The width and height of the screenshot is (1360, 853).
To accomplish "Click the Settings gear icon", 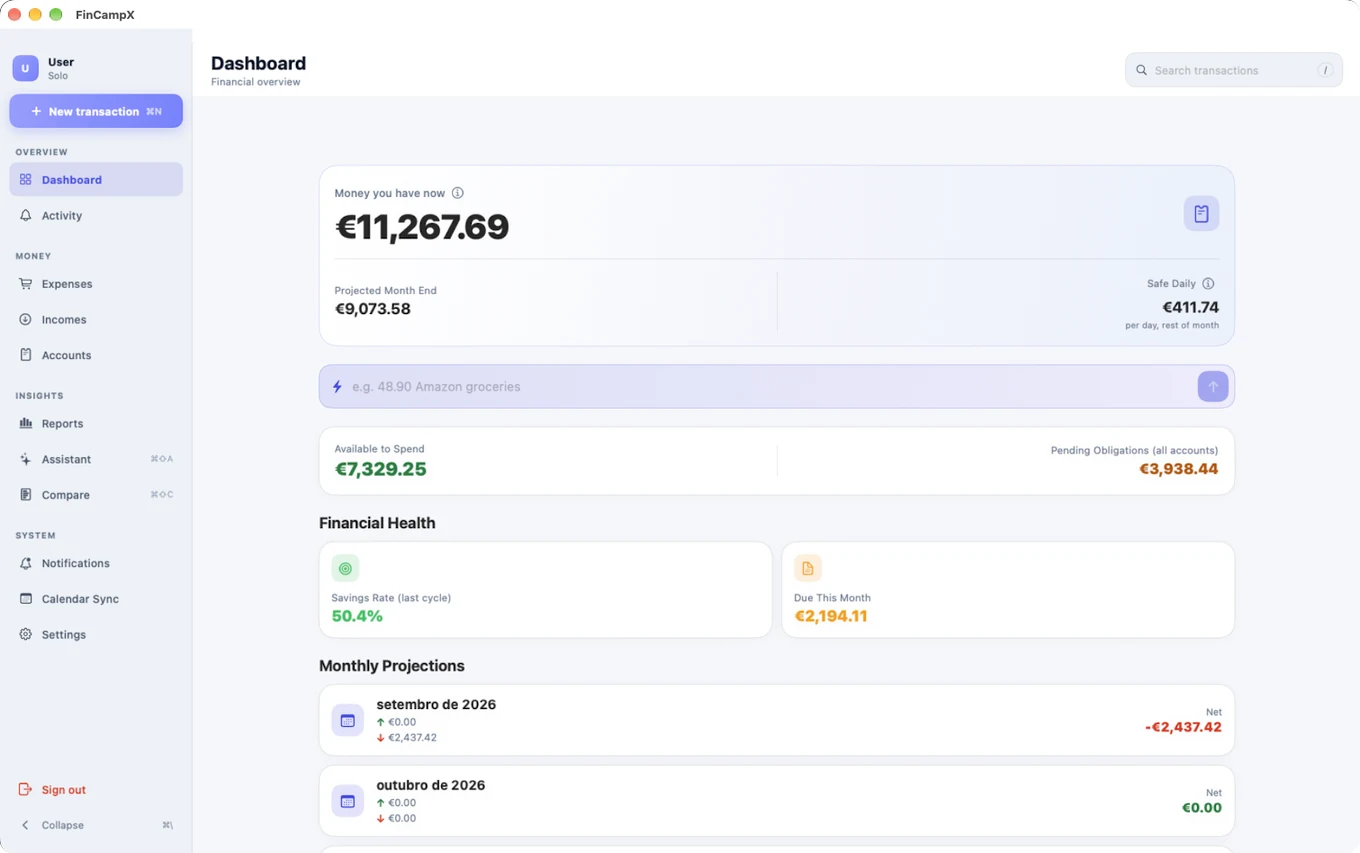I will [26, 634].
